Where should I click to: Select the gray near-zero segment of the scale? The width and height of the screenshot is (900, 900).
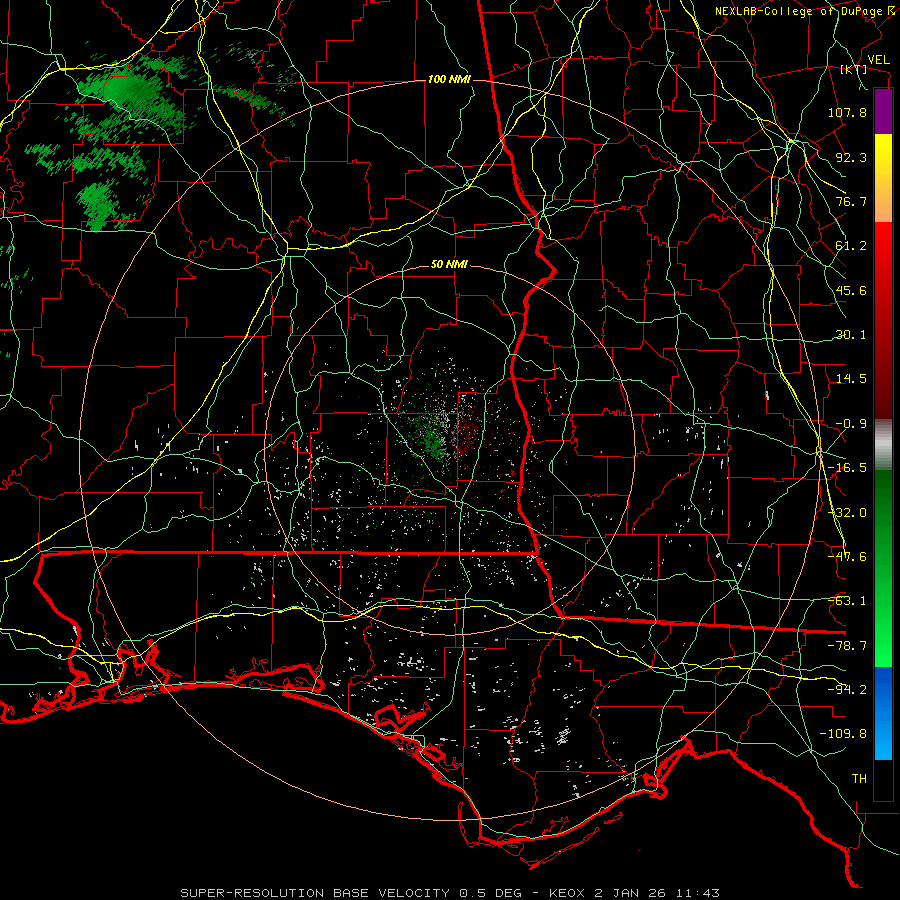[883, 445]
